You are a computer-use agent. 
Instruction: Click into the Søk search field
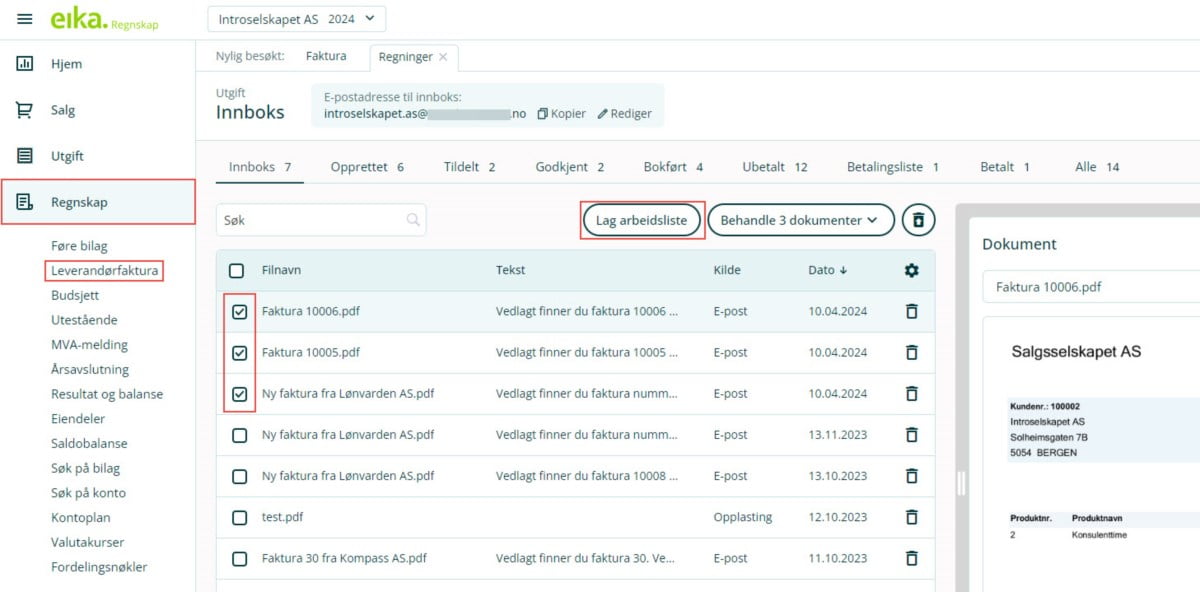pos(312,220)
